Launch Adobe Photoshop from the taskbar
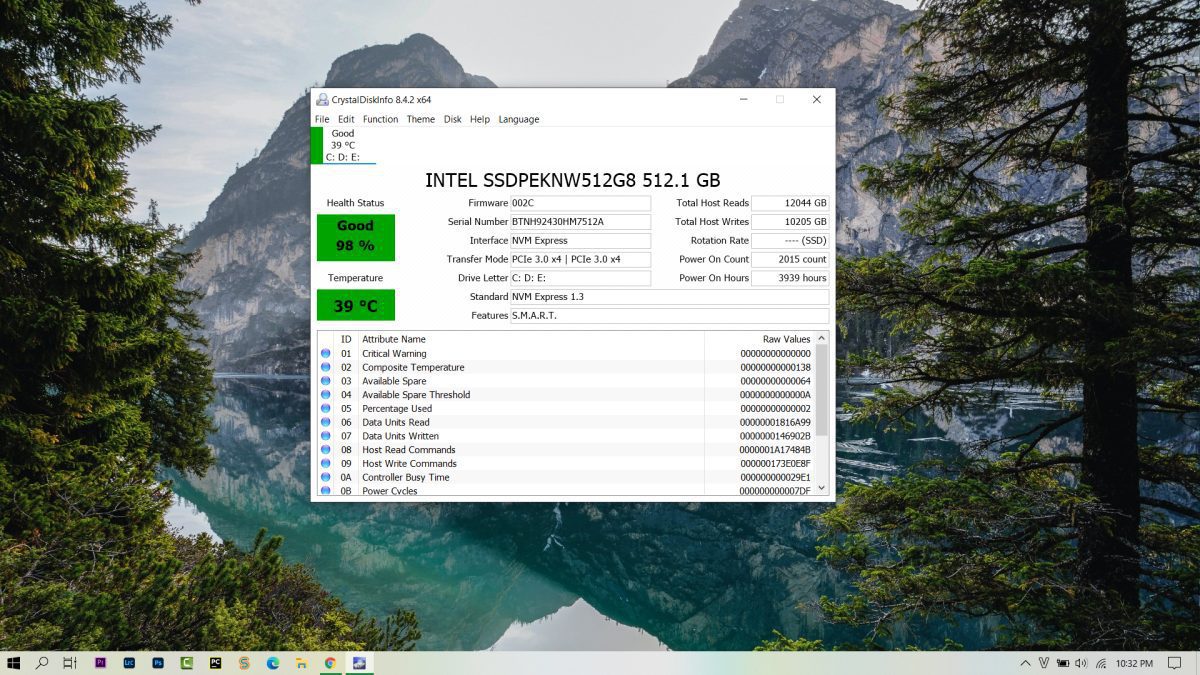This screenshot has width=1200, height=675. 158,663
